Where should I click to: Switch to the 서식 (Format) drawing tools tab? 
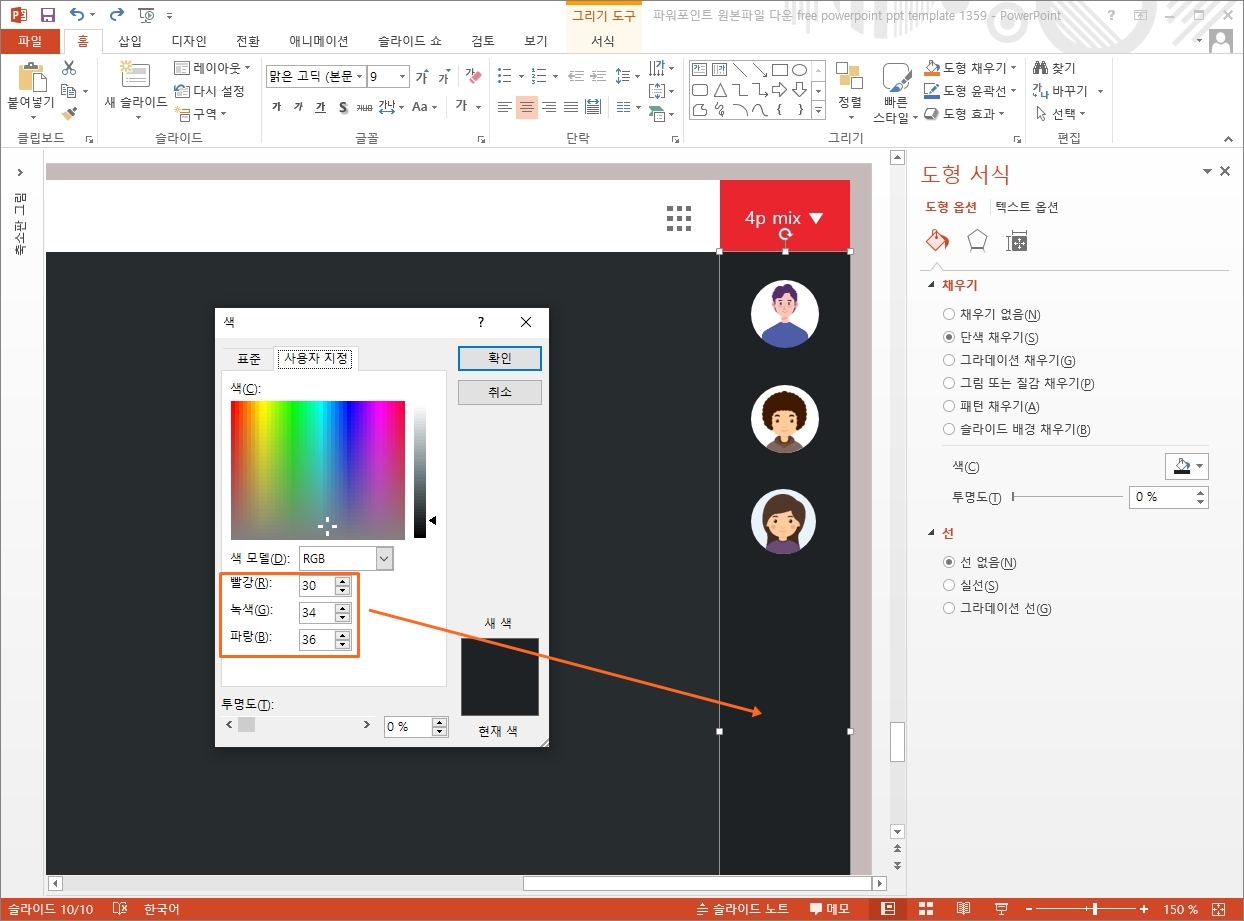(x=603, y=41)
